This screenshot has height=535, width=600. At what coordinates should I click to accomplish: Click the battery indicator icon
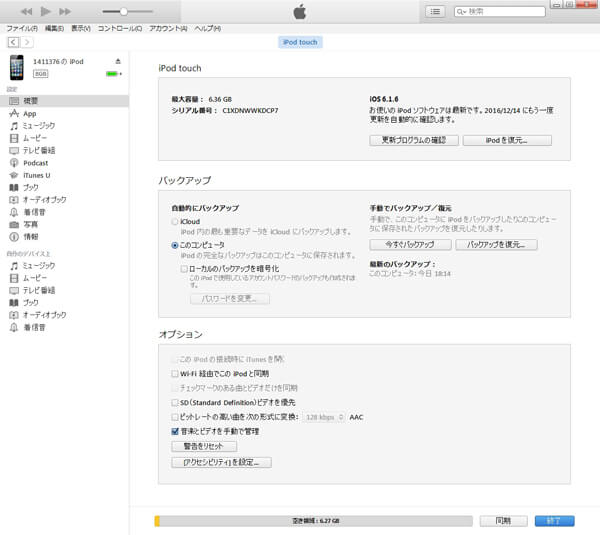click(114, 73)
